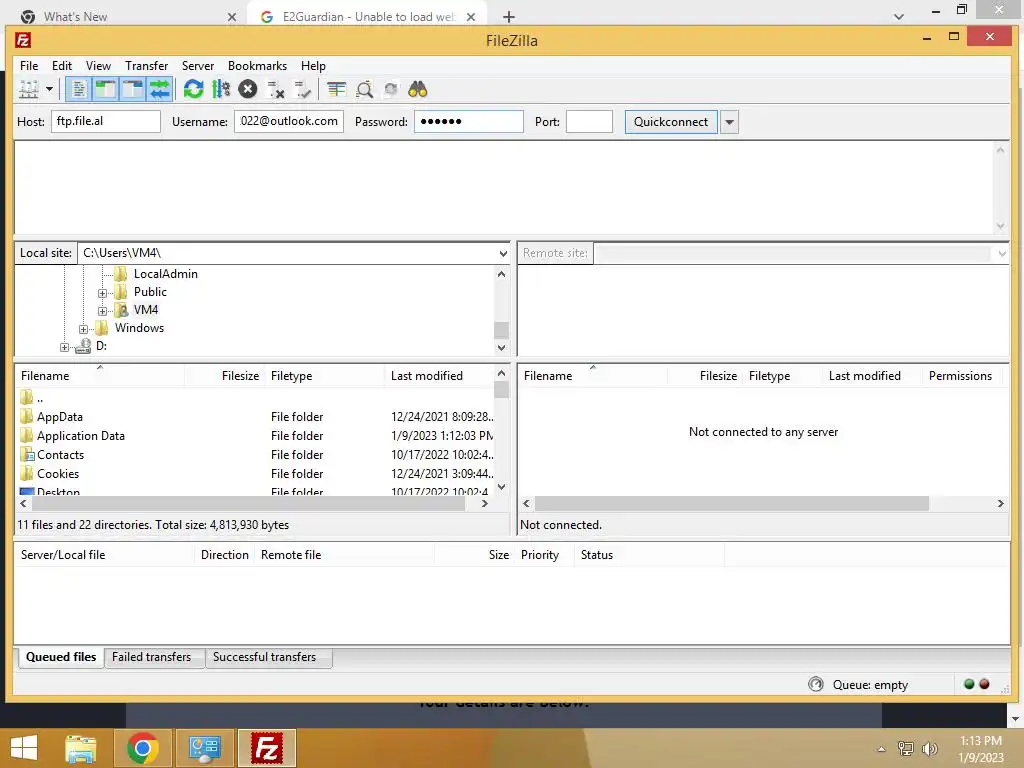
Task: Switch to the Queued files tab
Action: click(61, 657)
